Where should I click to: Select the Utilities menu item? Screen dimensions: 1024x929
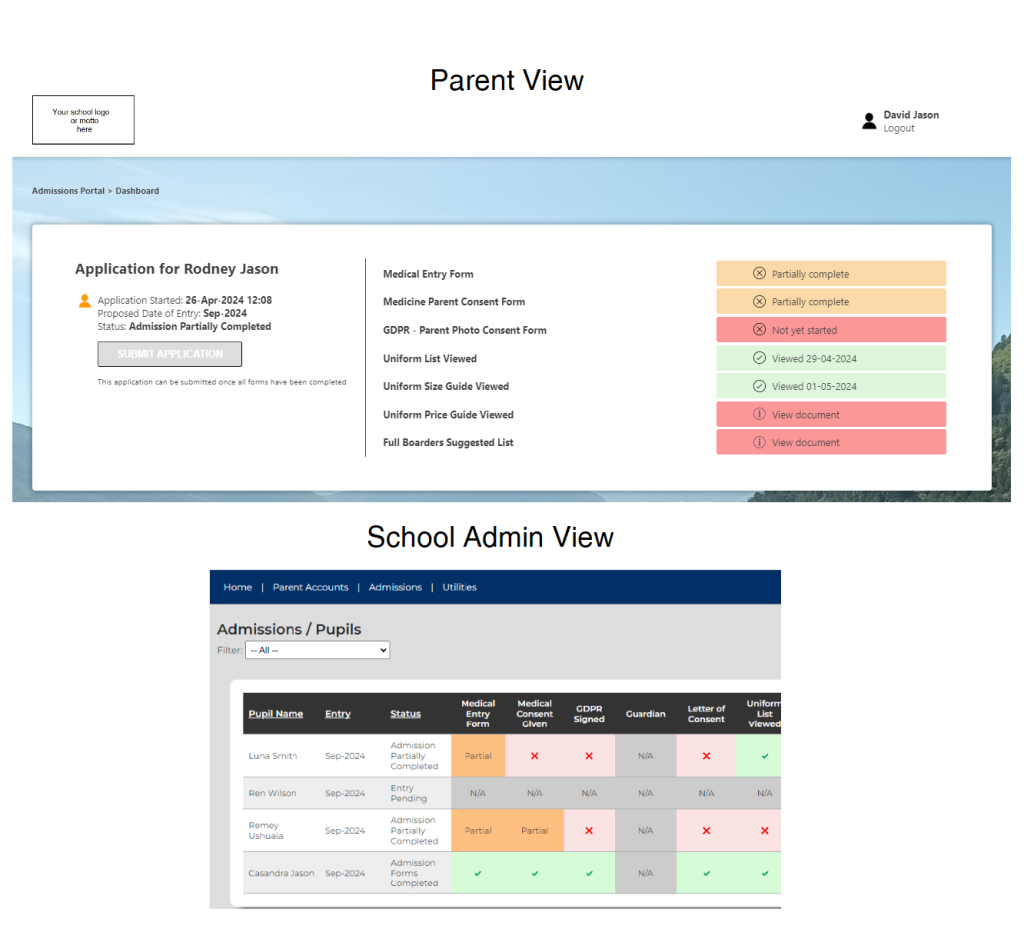pos(459,587)
